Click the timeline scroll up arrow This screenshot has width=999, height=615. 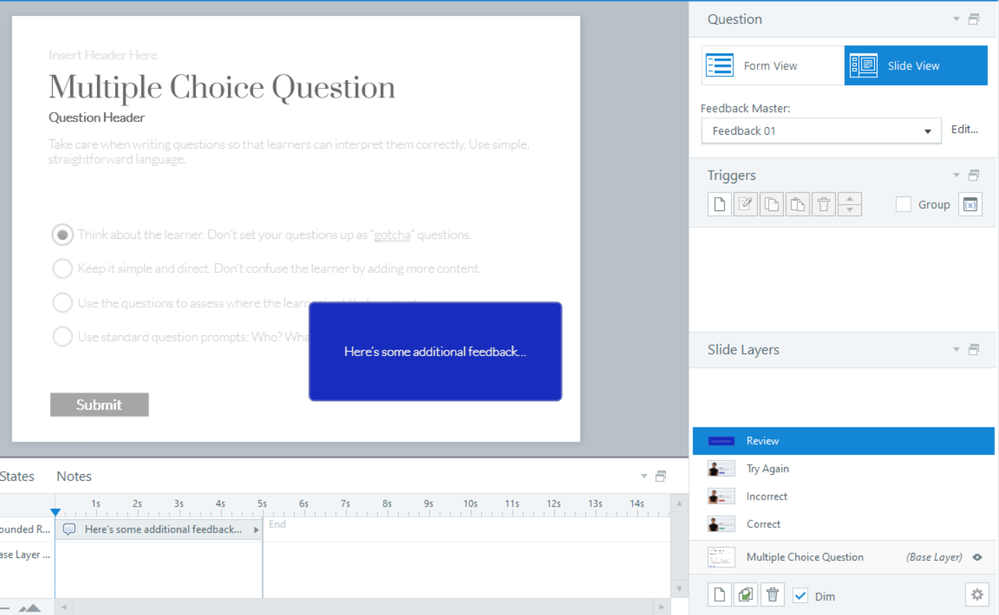679,503
